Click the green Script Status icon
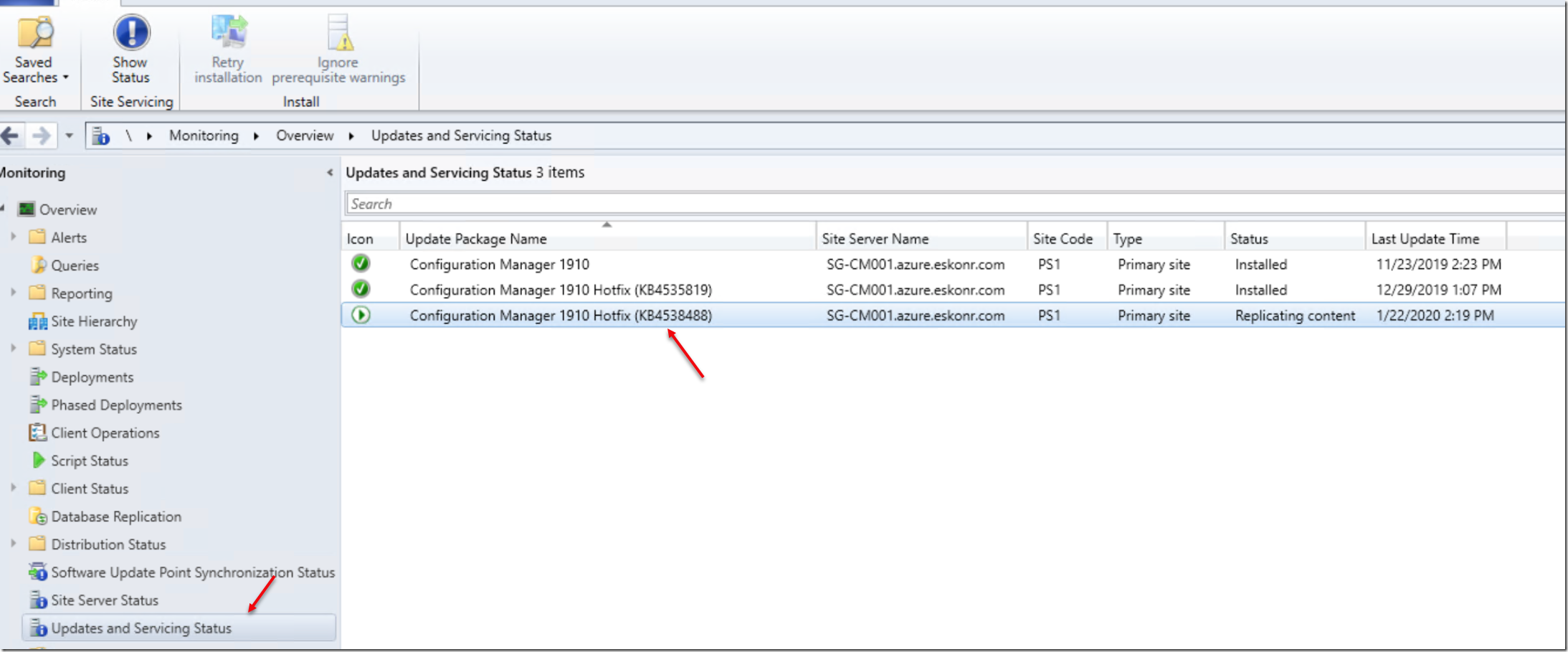Viewport: 1568px width, 652px height. [38, 460]
